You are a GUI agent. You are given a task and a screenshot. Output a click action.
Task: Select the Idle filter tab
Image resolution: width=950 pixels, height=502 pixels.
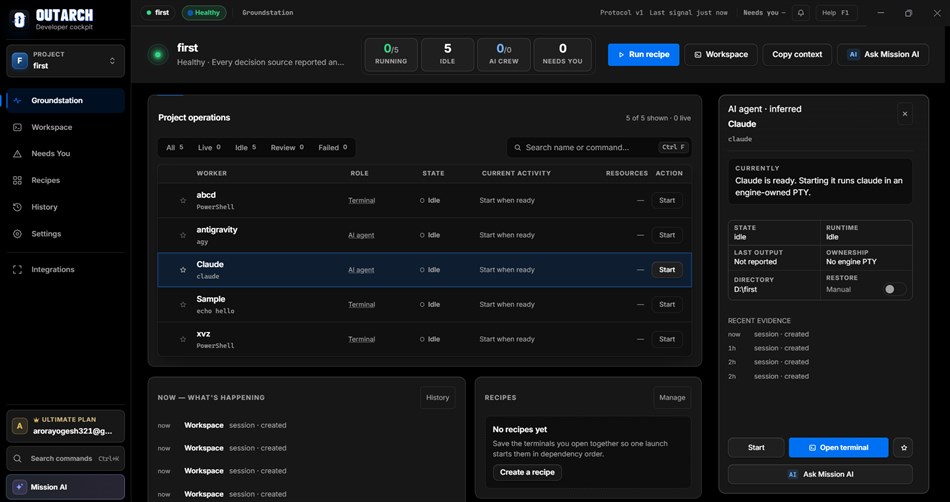tap(245, 148)
